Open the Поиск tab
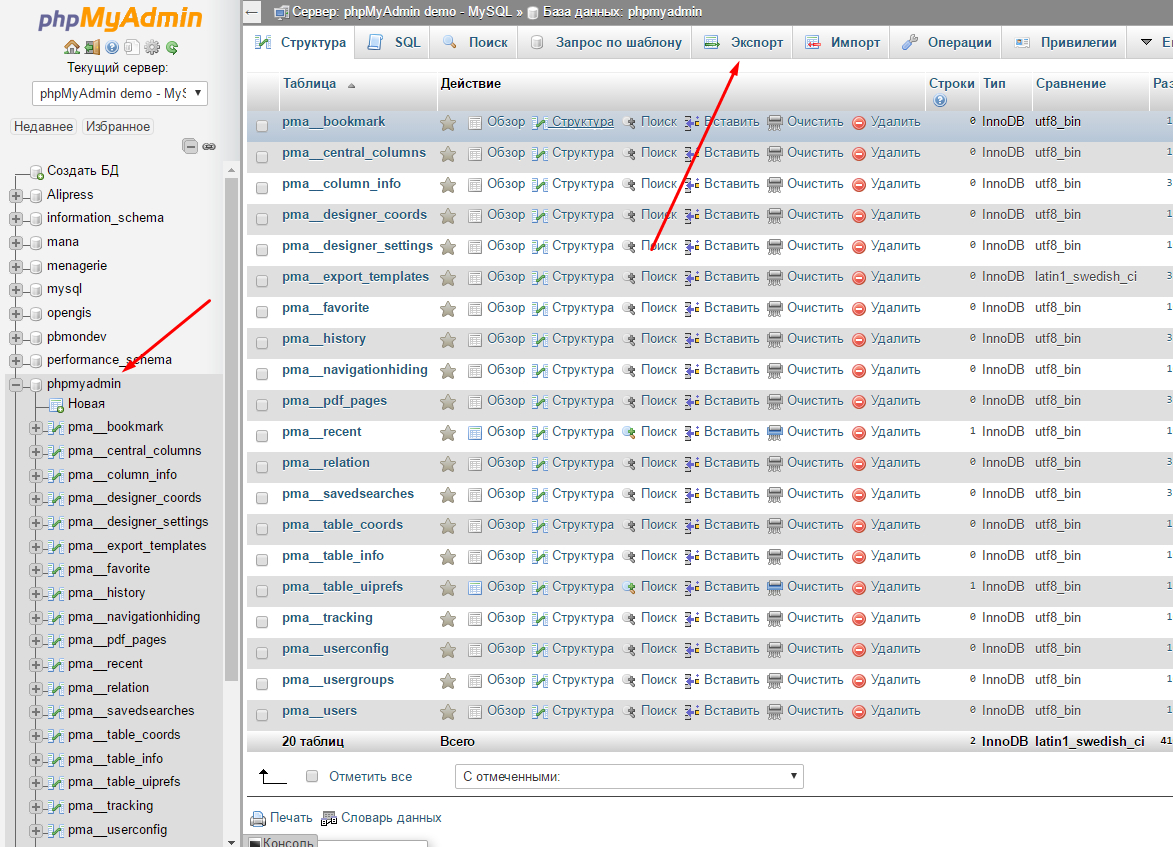Screen dimensions: 1173x847 [x=474, y=43]
